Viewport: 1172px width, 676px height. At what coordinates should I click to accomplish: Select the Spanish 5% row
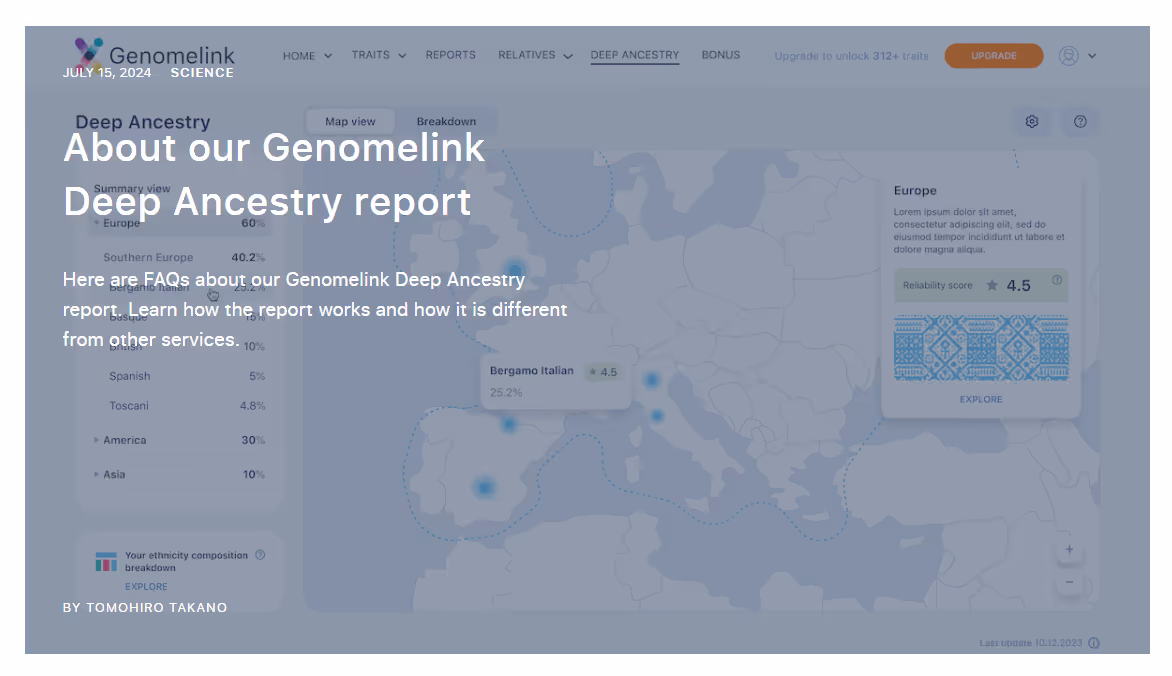click(179, 376)
